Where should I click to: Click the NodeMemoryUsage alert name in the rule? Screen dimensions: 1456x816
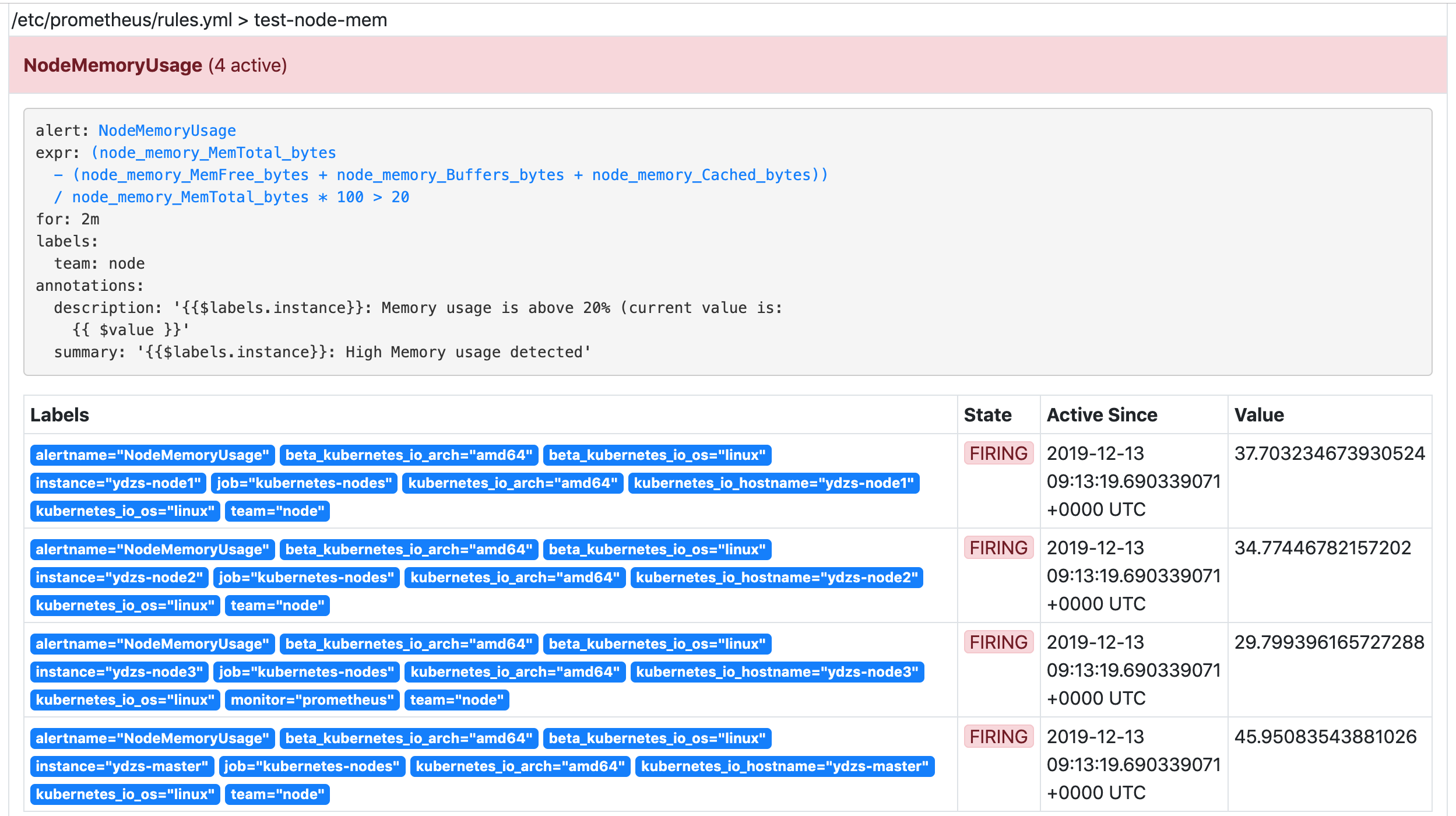pyautogui.click(x=167, y=131)
